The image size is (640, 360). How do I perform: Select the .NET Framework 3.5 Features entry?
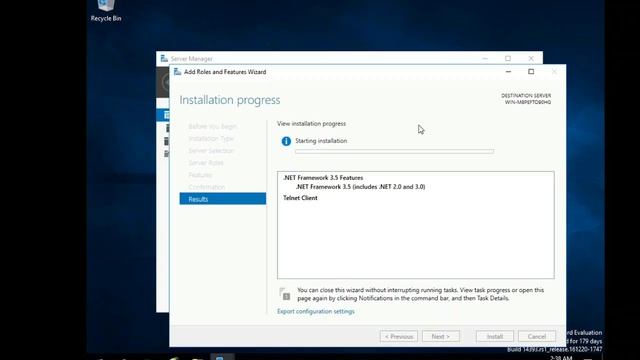pos(323,178)
